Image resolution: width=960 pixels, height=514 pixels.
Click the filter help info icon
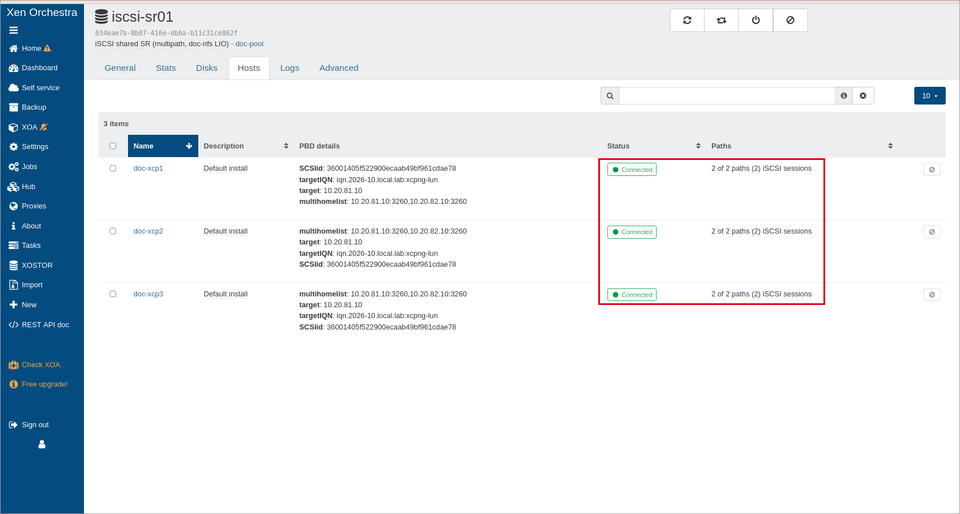[844, 96]
